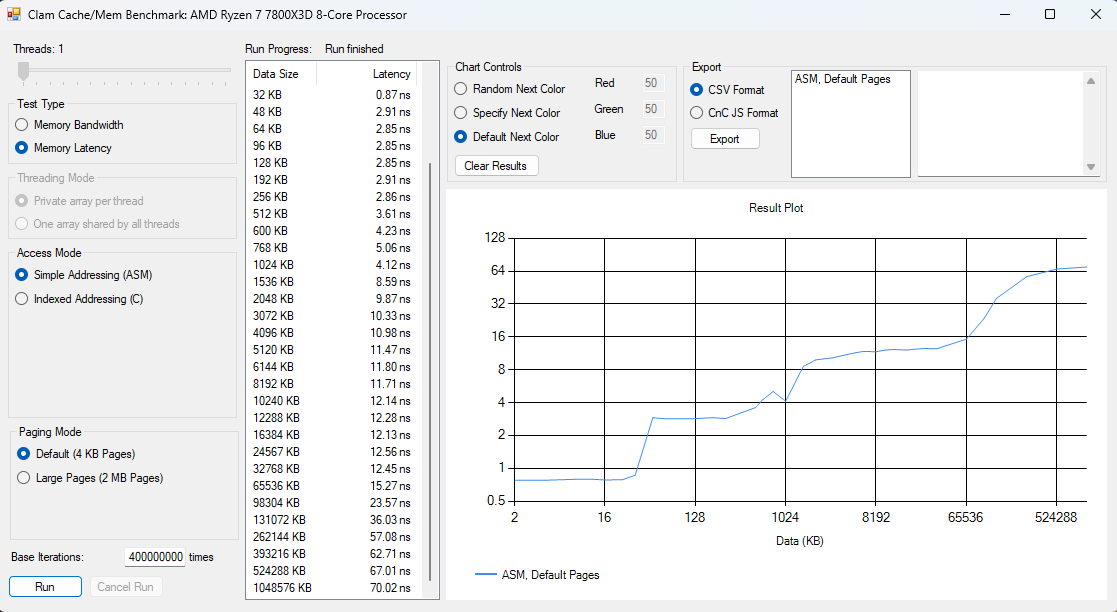The image size is (1117, 612).
Task: Click the Export button
Action: pos(725,139)
